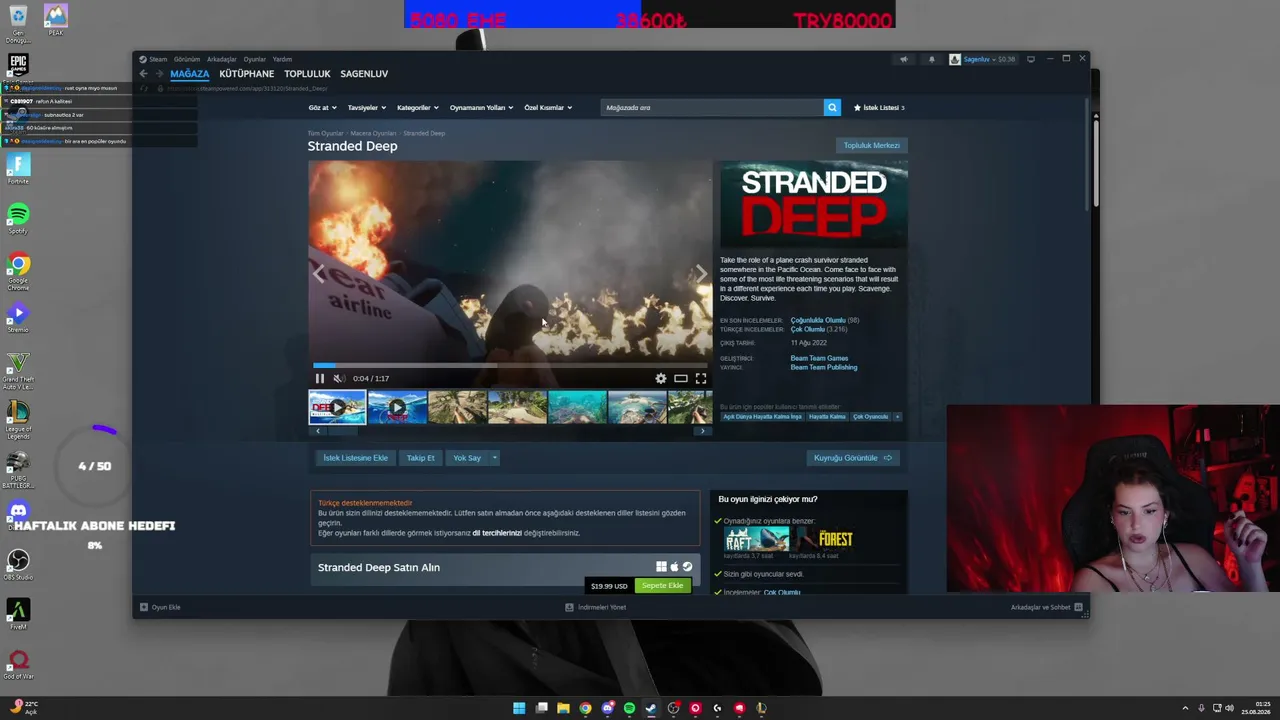Image resolution: width=1280 pixels, height=720 pixels.
Task: Open the Fortnite desktop shortcut
Action: click(x=18, y=169)
